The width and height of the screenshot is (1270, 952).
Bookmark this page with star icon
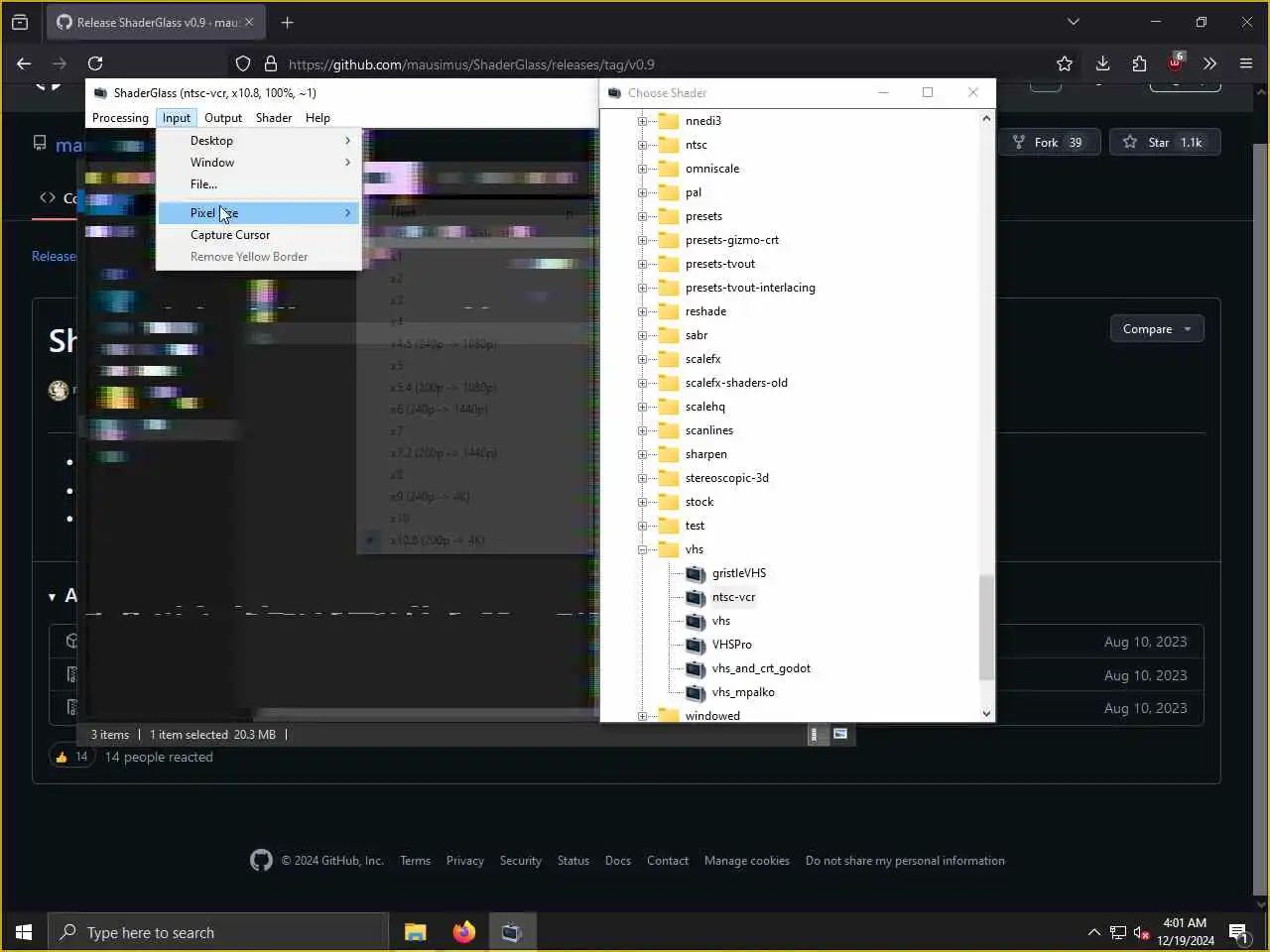click(1065, 63)
